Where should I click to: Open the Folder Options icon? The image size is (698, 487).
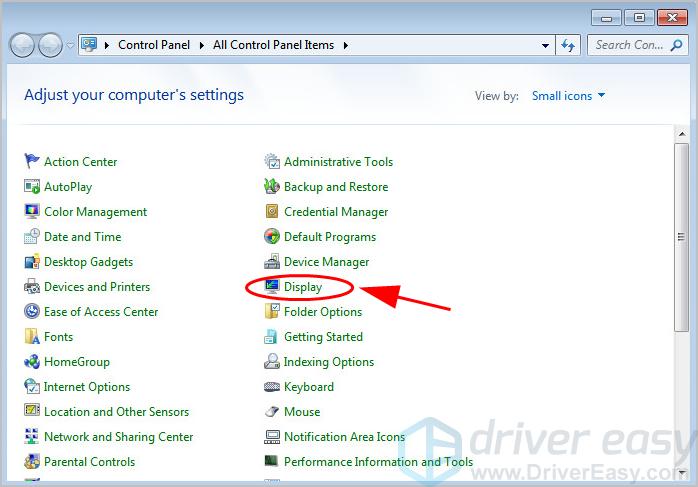click(272, 311)
